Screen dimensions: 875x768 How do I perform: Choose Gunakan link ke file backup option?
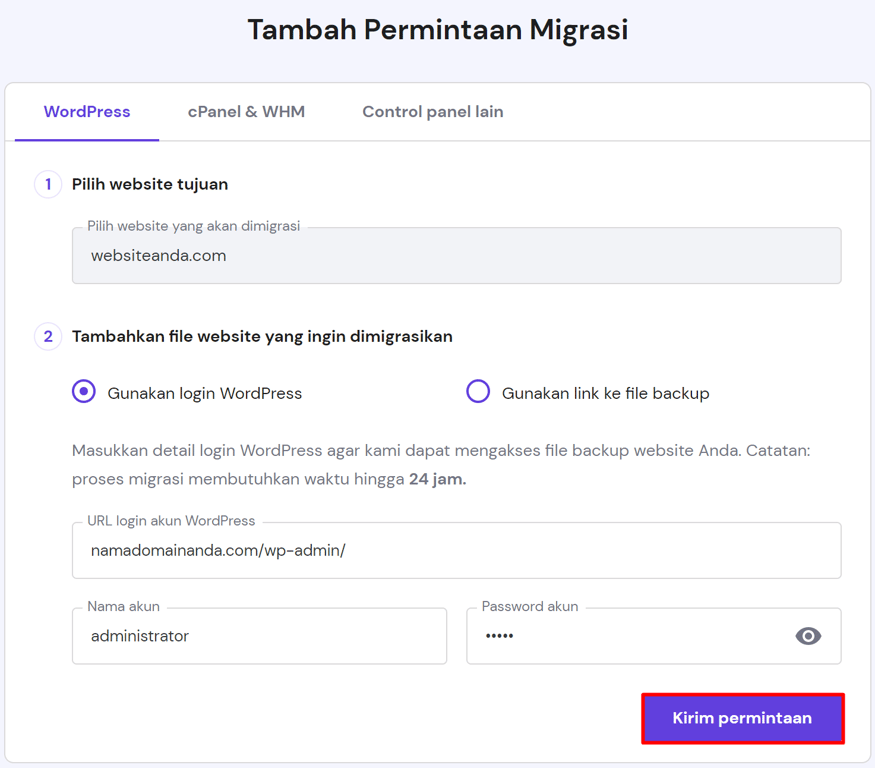click(478, 392)
